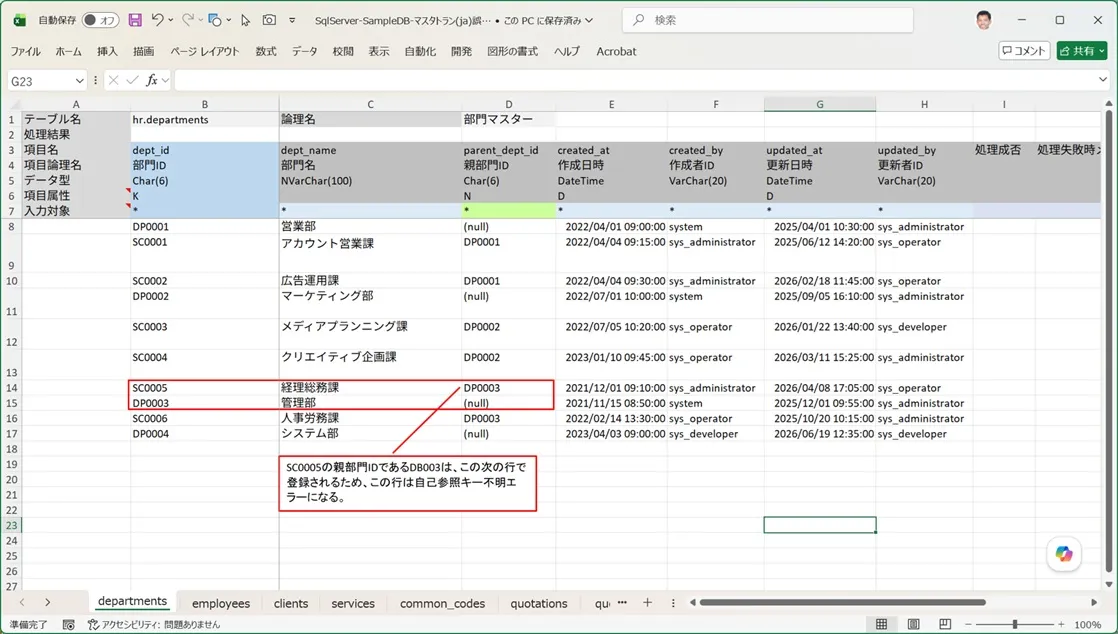Expand the formula bar chevron

click(x=1103, y=80)
